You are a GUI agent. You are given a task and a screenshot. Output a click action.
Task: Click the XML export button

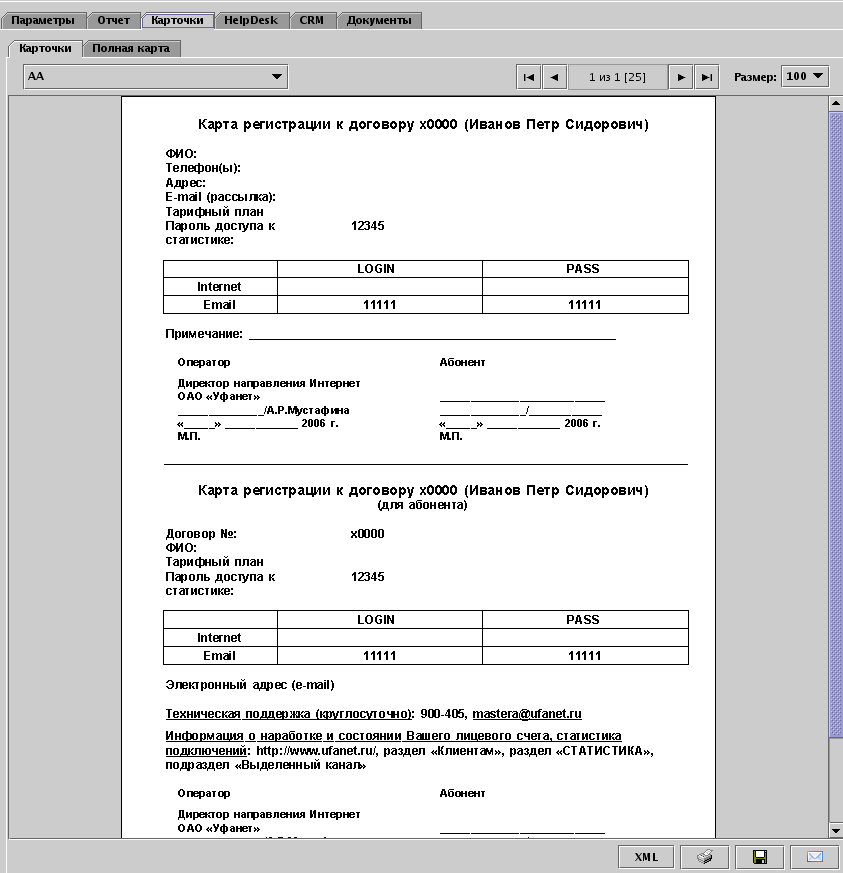click(x=645, y=857)
